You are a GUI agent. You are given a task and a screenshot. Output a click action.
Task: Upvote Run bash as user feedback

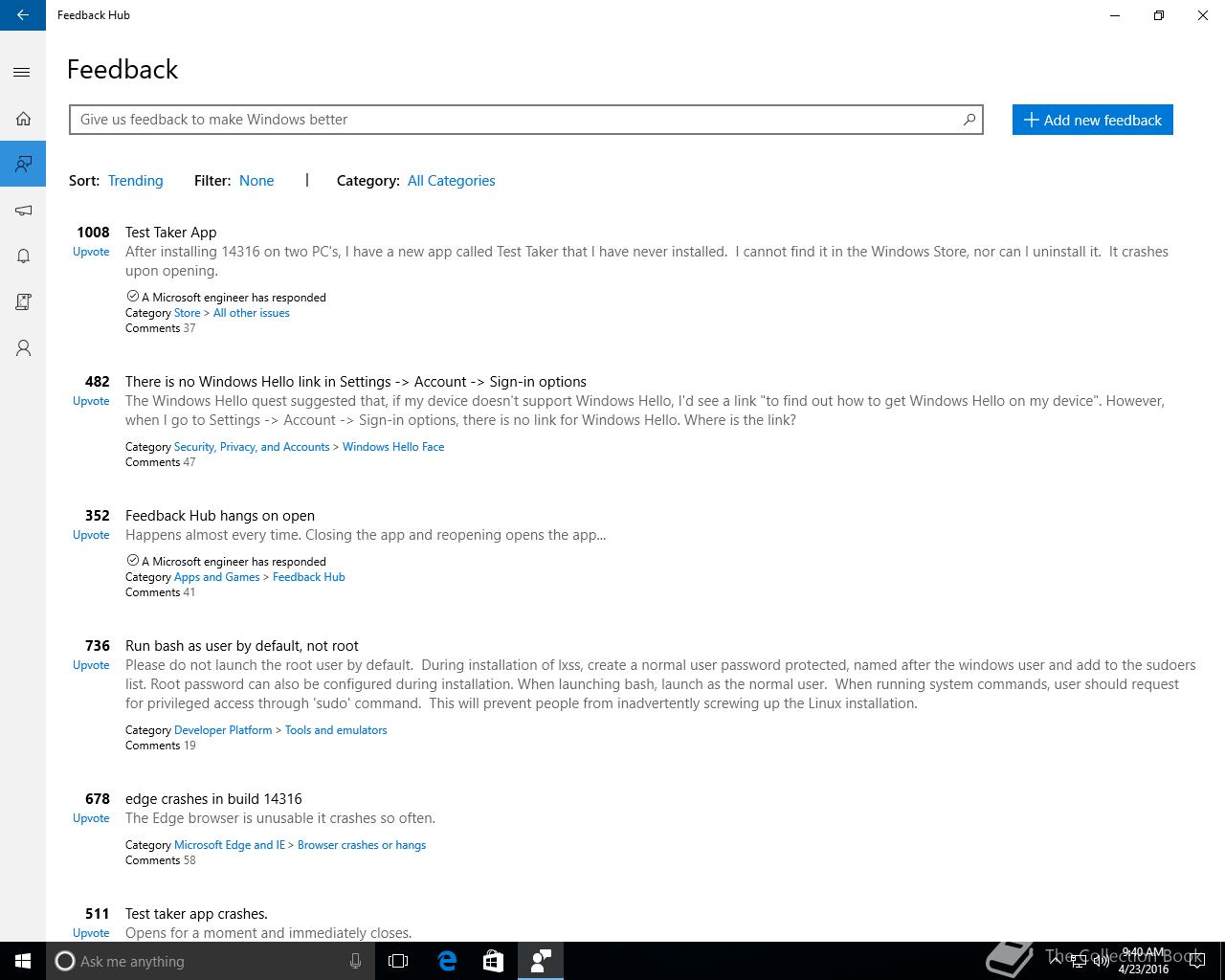click(91, 665)
